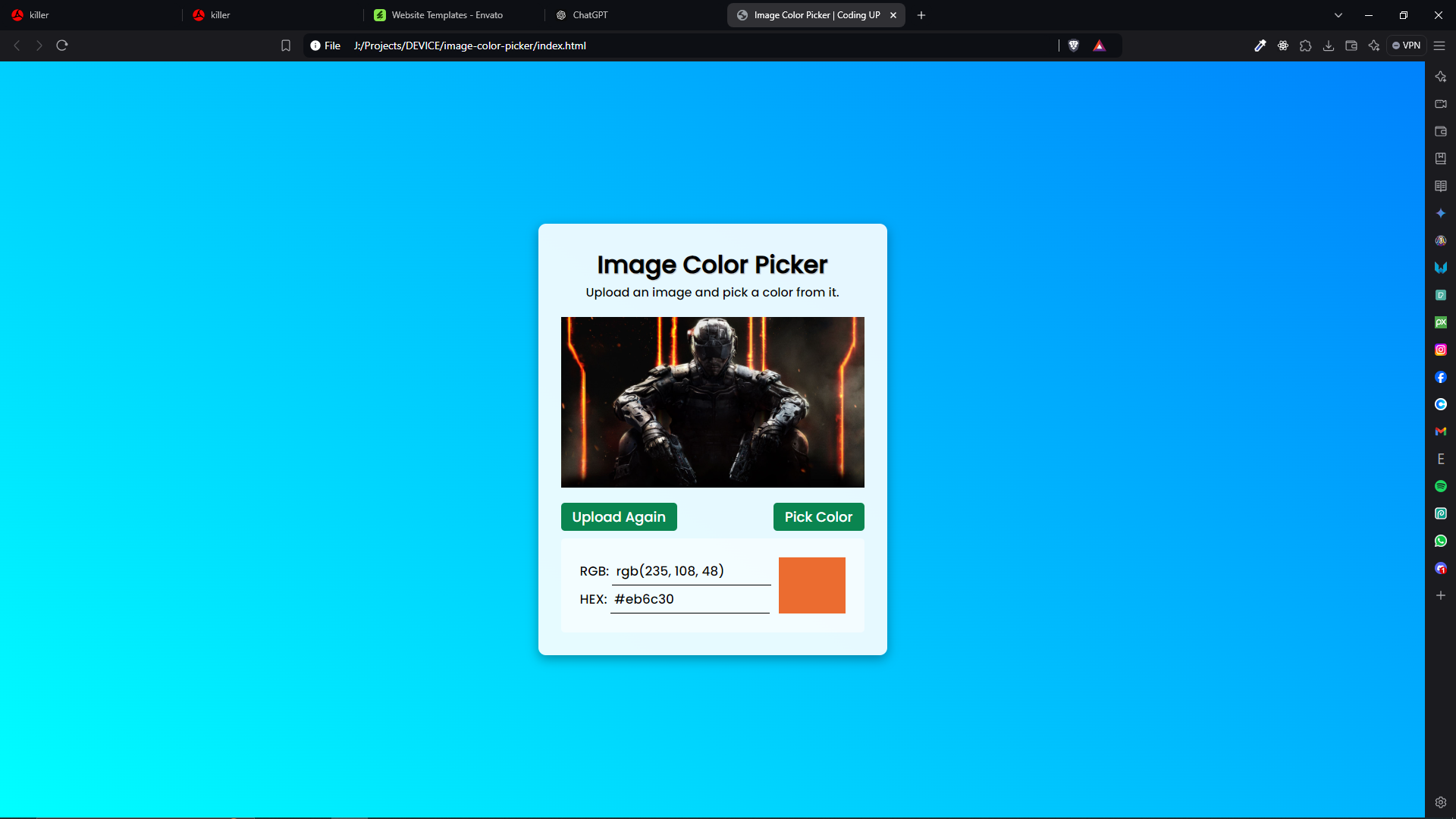Open the round avatar sidebar shortcut

point(1441,240)
